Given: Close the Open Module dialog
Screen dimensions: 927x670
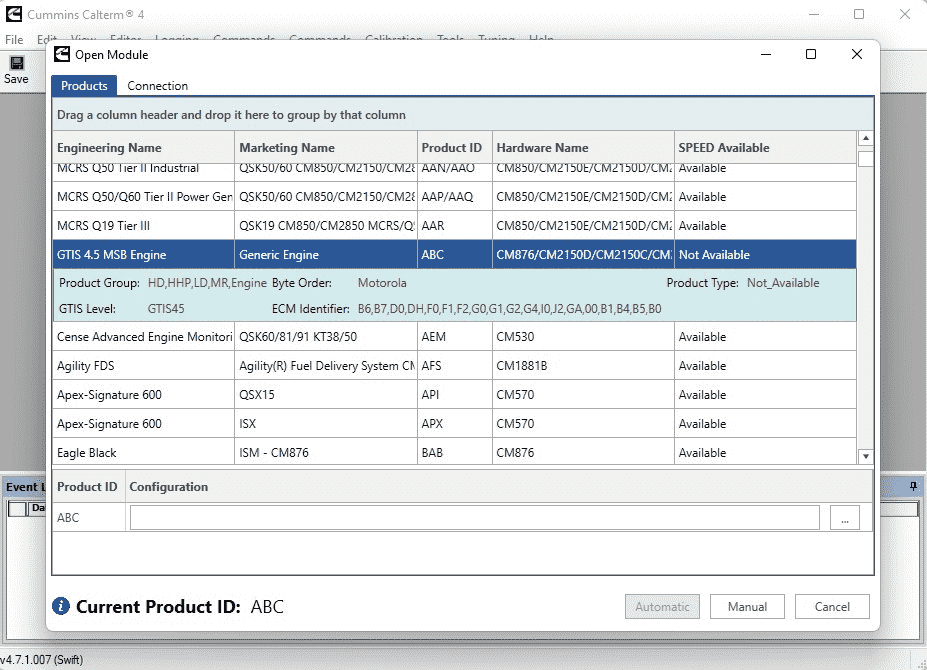Looking at the screenshot, I should (857, 54).
